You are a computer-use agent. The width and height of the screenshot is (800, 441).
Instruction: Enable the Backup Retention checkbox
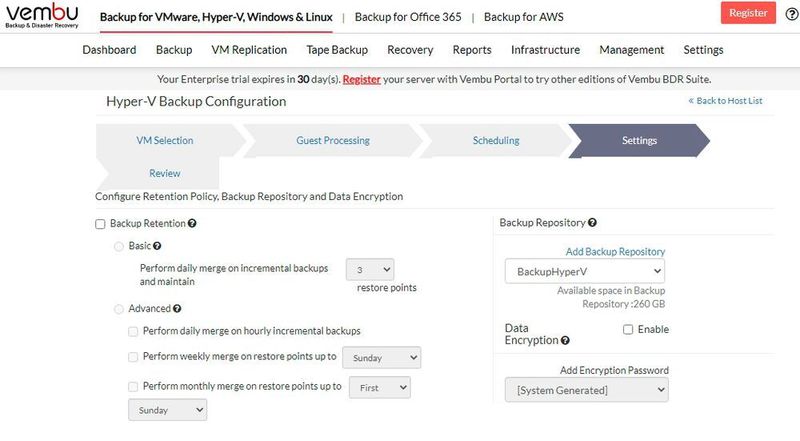point(100,224)
